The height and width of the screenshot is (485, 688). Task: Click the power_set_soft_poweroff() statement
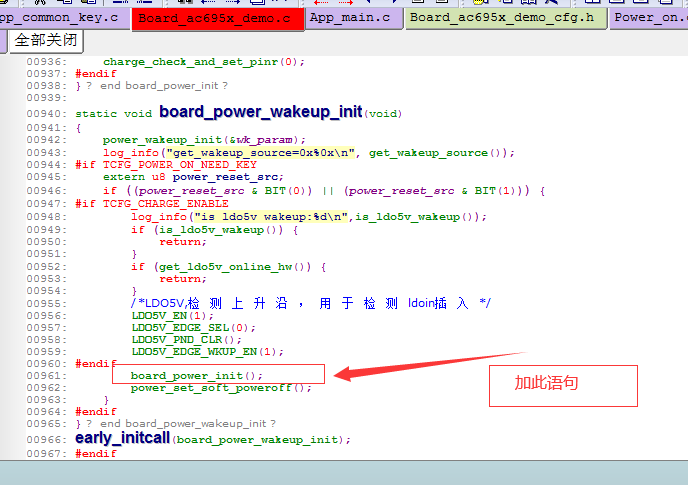(x=221, y=388)
